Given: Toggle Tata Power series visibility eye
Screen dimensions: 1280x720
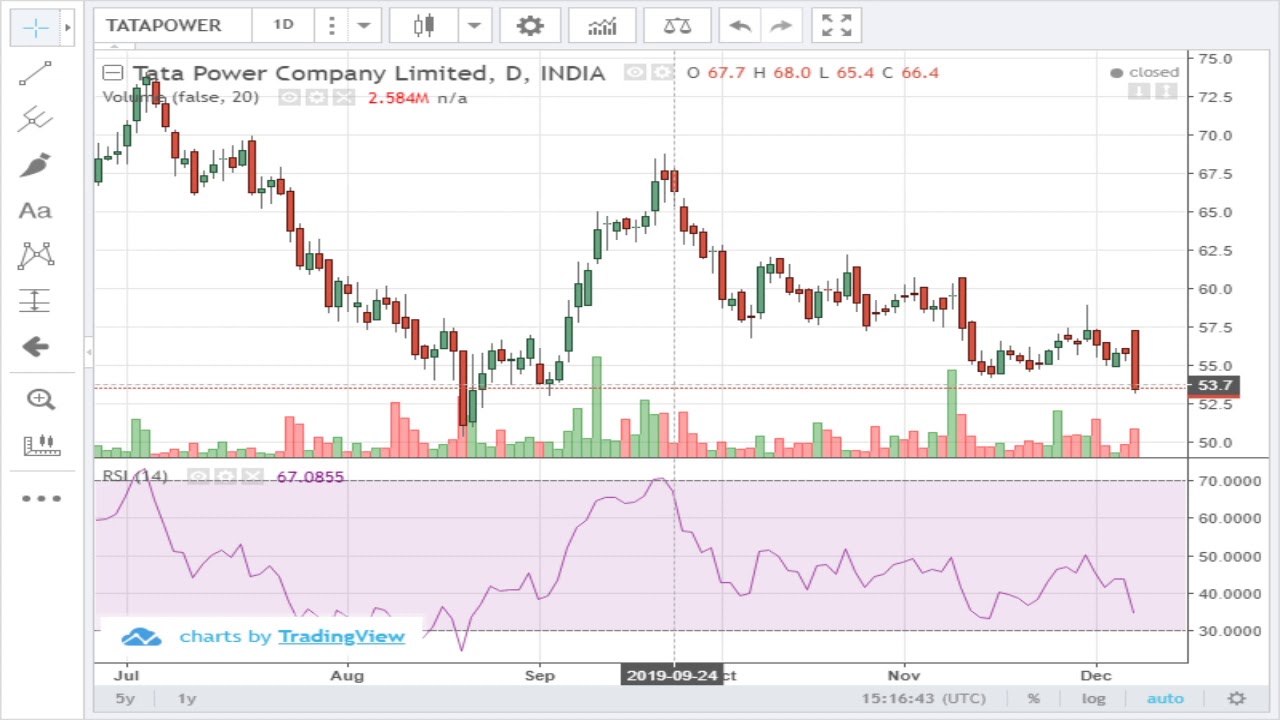Looking at the screenshot, I should pos(635,73).
